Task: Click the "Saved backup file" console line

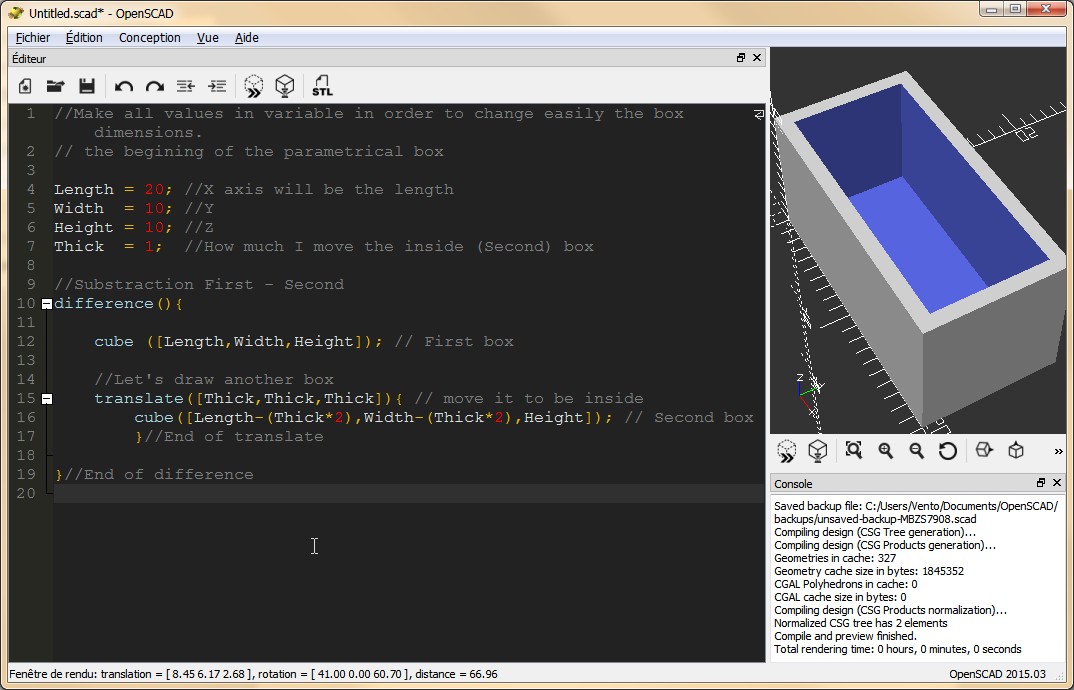Action: pos(916,513)
